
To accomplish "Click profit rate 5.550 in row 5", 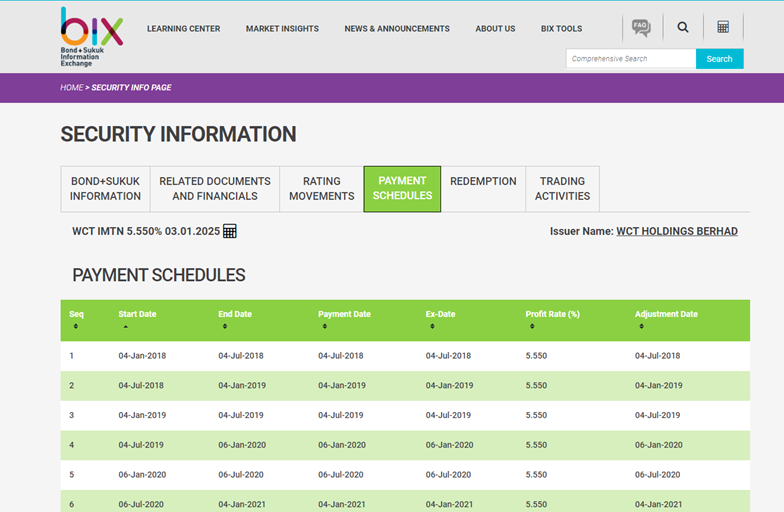I will pos(536,474).
